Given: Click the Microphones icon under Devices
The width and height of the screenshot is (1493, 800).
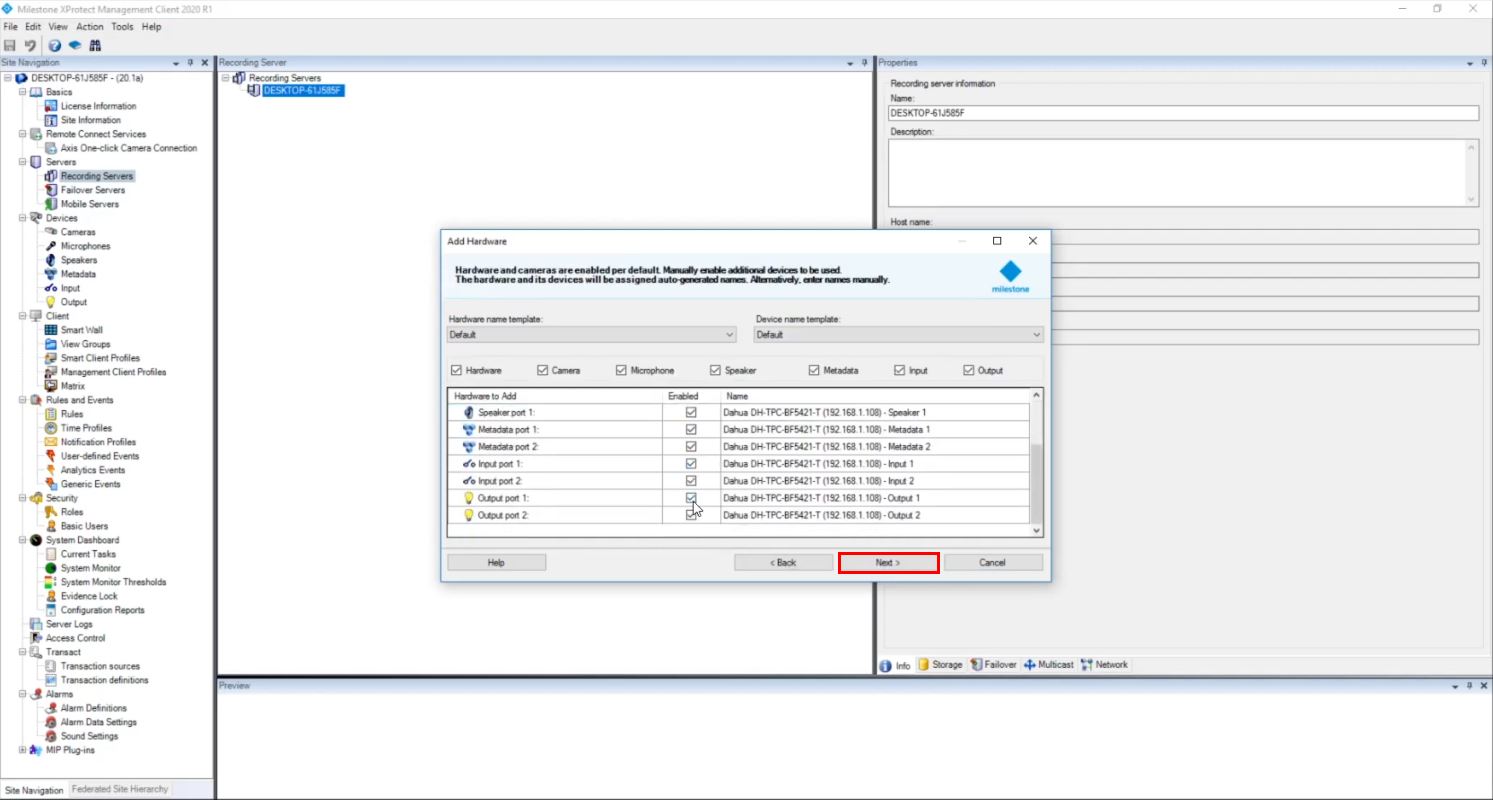Looking at the screenshot, I should (51, 246).
